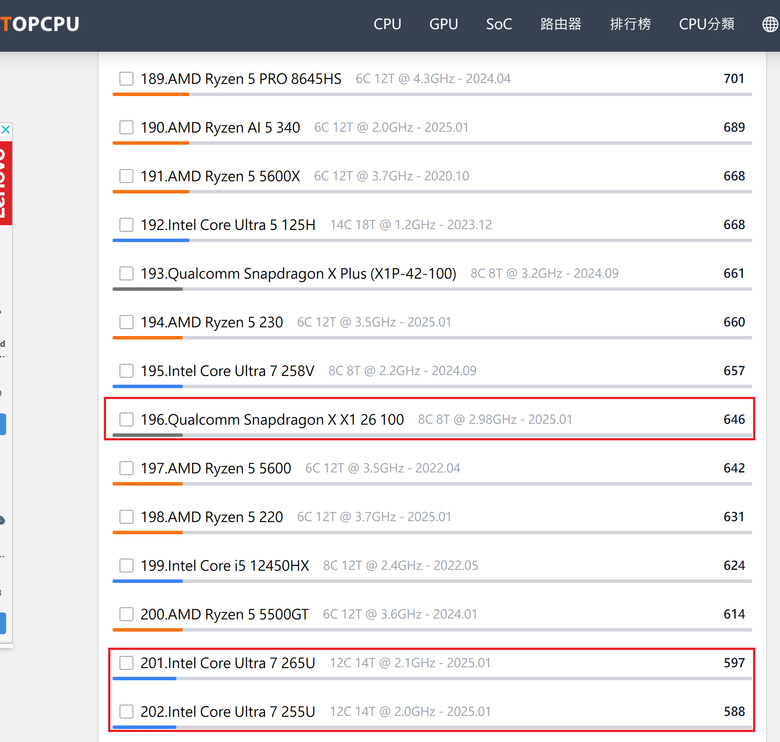Open 197.AMD Ryzen 5 5600 link

click(215, 468)
